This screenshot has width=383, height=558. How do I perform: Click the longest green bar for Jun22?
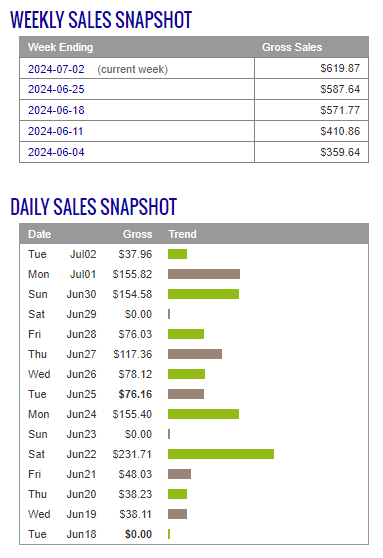[x=221, y=454]
